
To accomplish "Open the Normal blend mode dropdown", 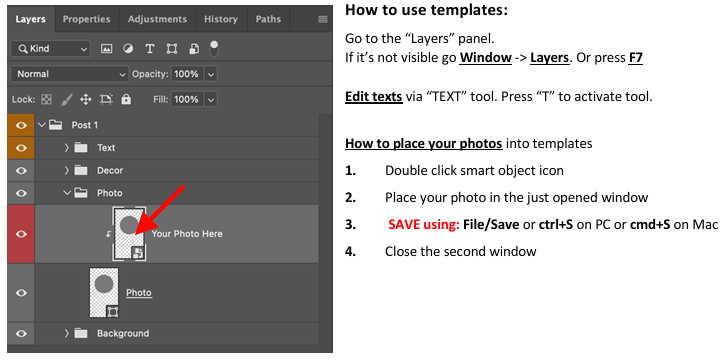I will [x=69, y=74].
